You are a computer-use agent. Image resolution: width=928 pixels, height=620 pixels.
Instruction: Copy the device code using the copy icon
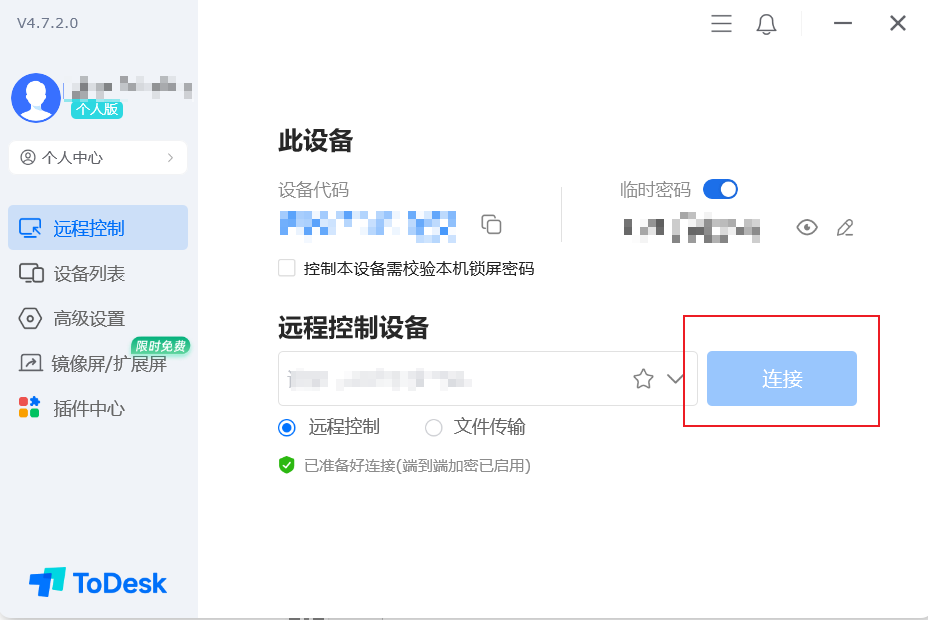[x=490, y=225]
